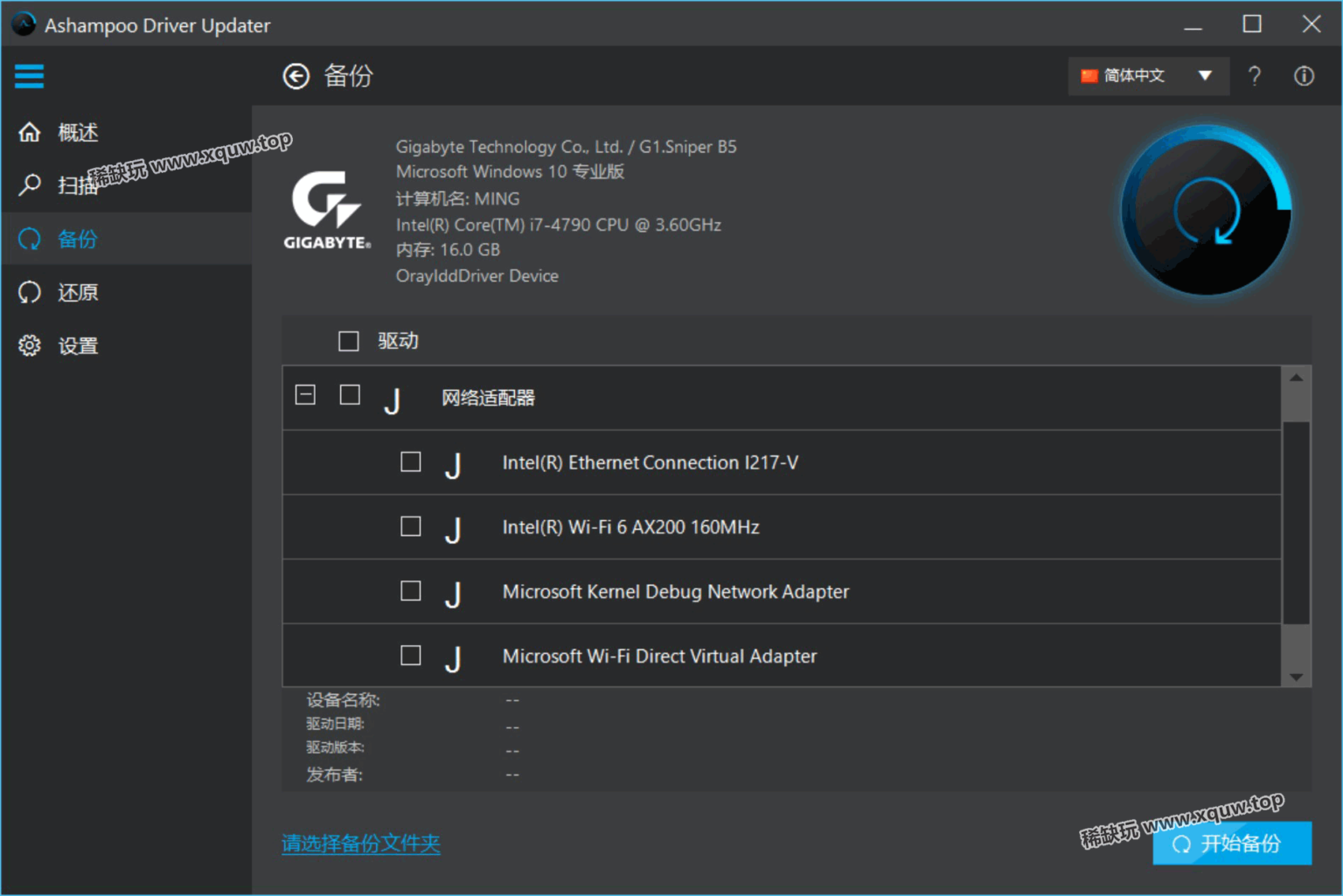Click the driver list scrollbar thumb

pos(1297,523)
